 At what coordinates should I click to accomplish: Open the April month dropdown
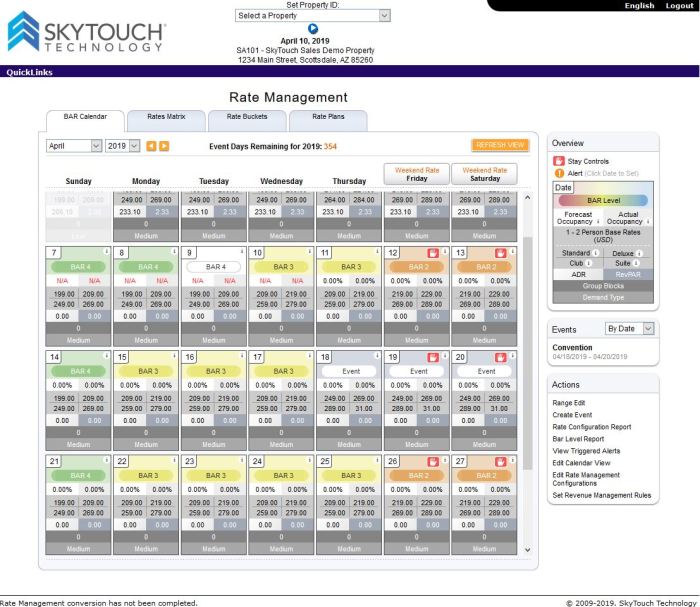click(x=74, y=146)
